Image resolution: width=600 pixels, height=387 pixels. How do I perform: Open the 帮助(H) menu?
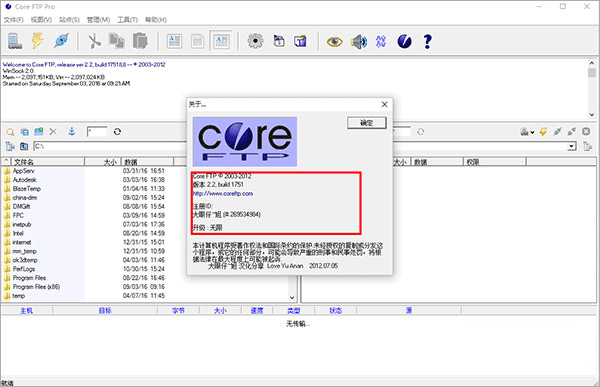(156, 20)
